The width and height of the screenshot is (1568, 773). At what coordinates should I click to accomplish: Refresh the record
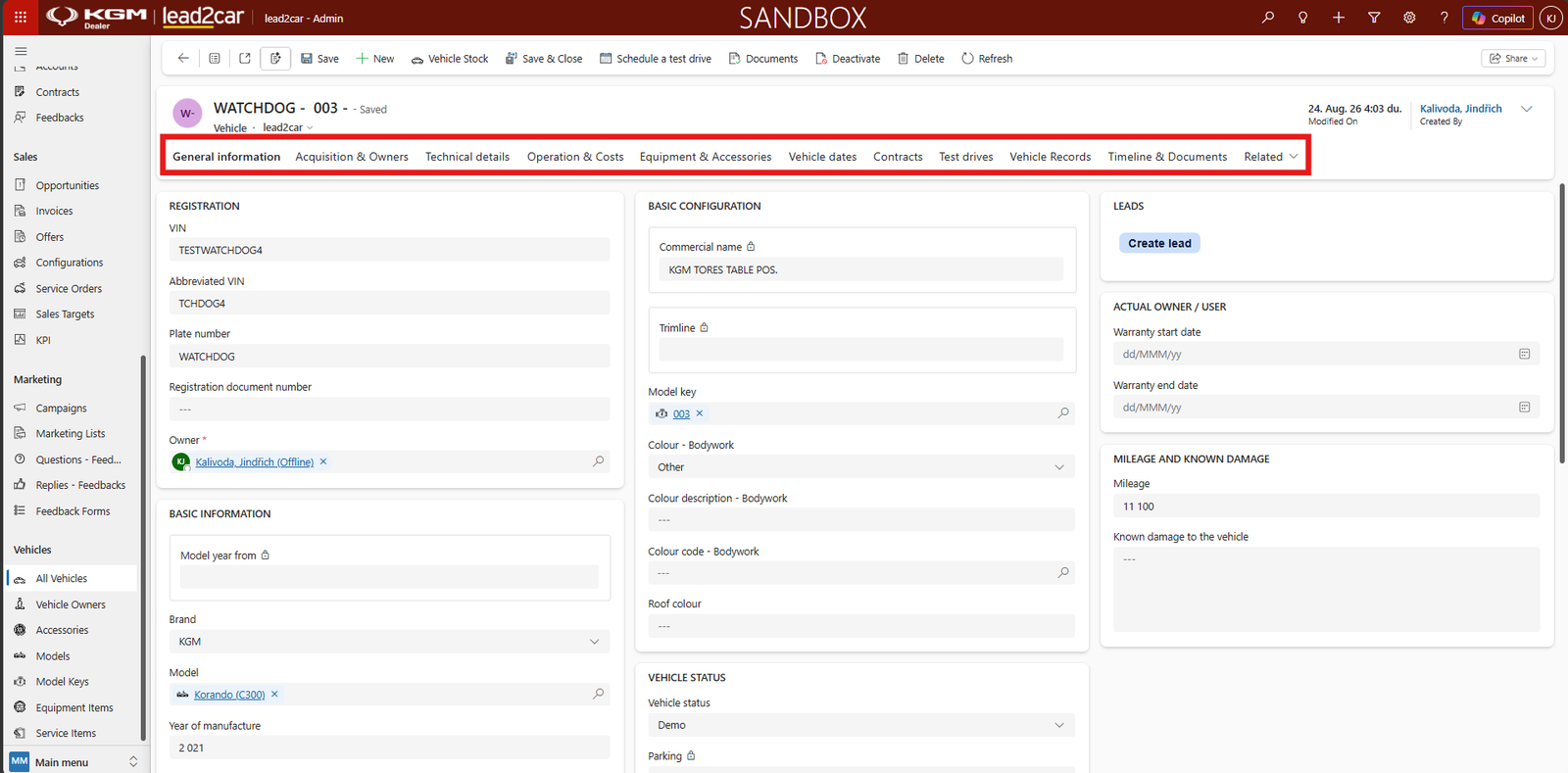tap(987, 59)
